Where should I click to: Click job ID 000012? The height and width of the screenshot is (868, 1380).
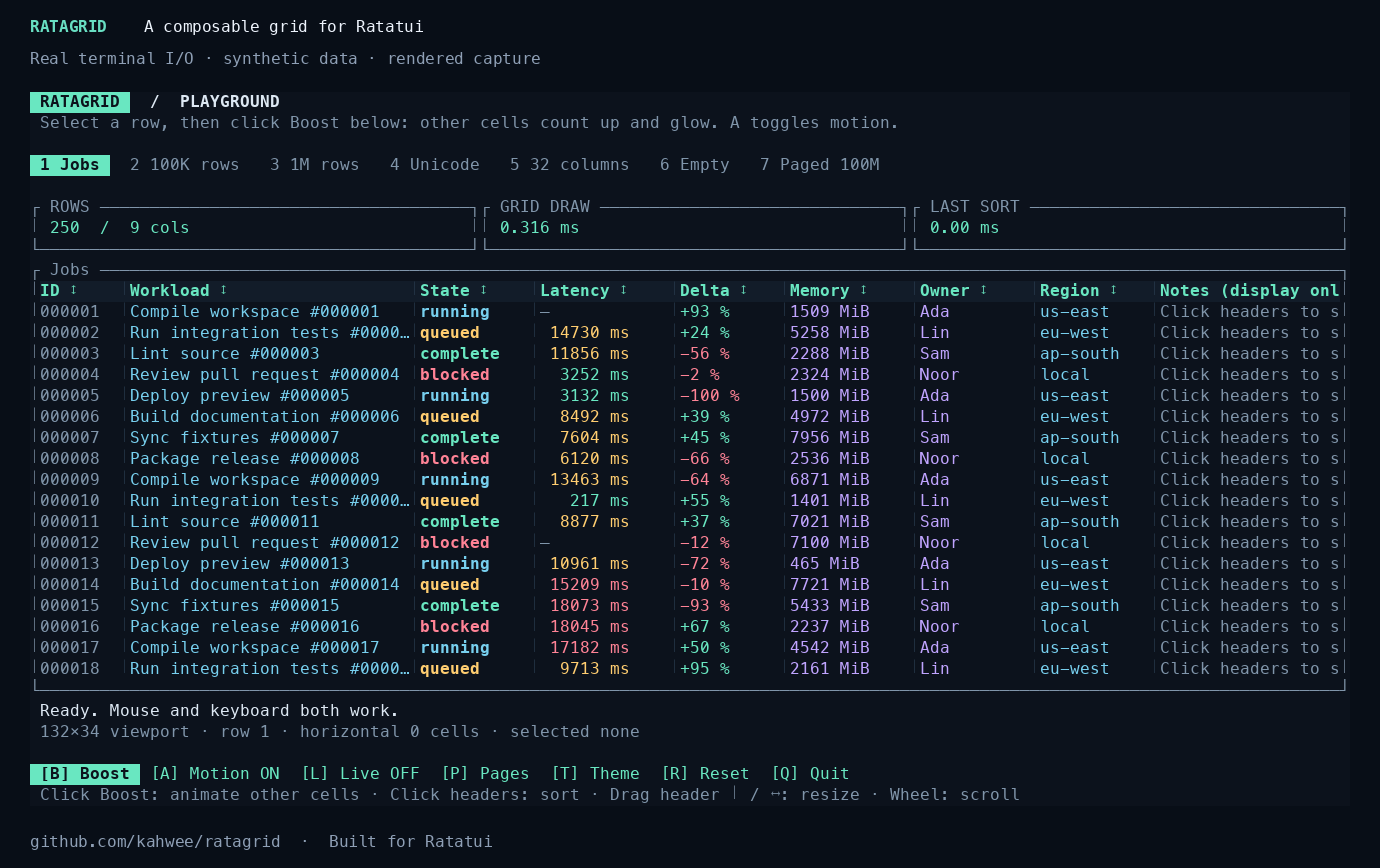pos(70,542)
